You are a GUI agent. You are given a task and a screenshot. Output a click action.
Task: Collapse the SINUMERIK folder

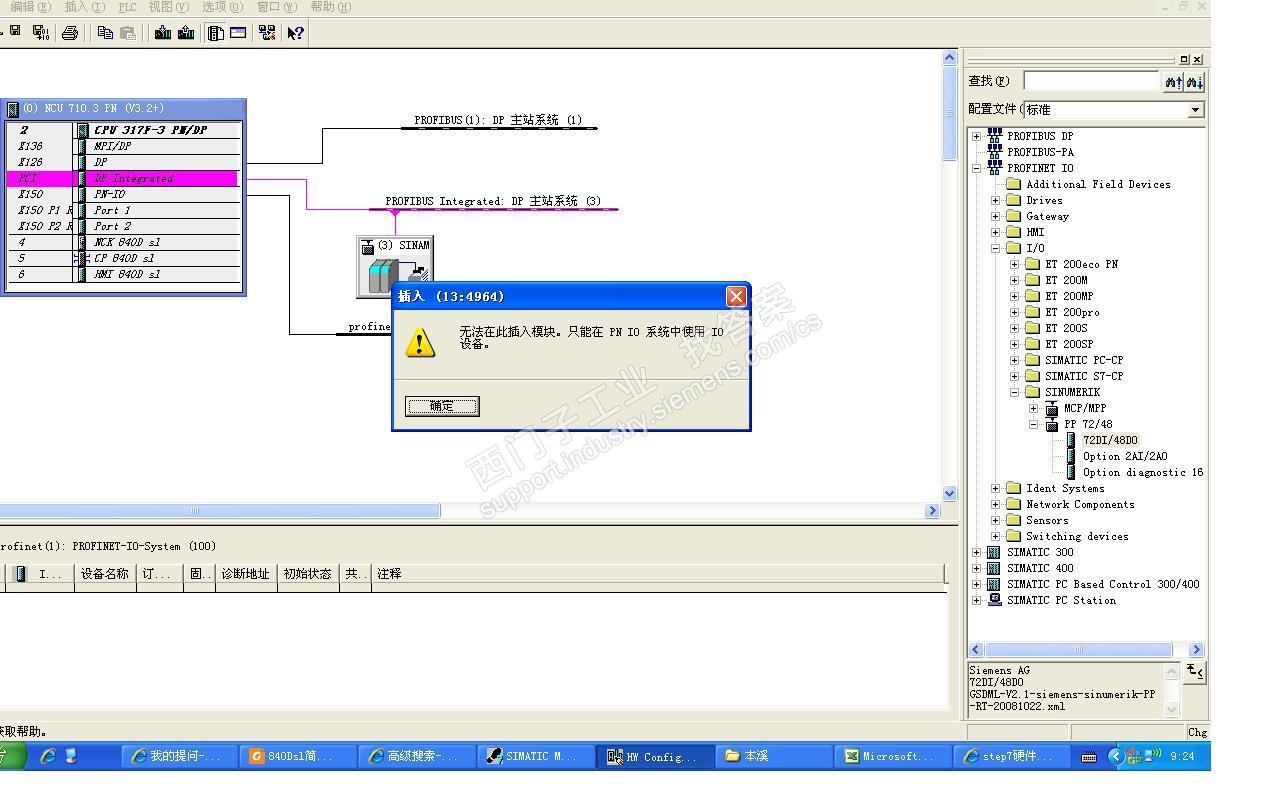[1014, 392]
